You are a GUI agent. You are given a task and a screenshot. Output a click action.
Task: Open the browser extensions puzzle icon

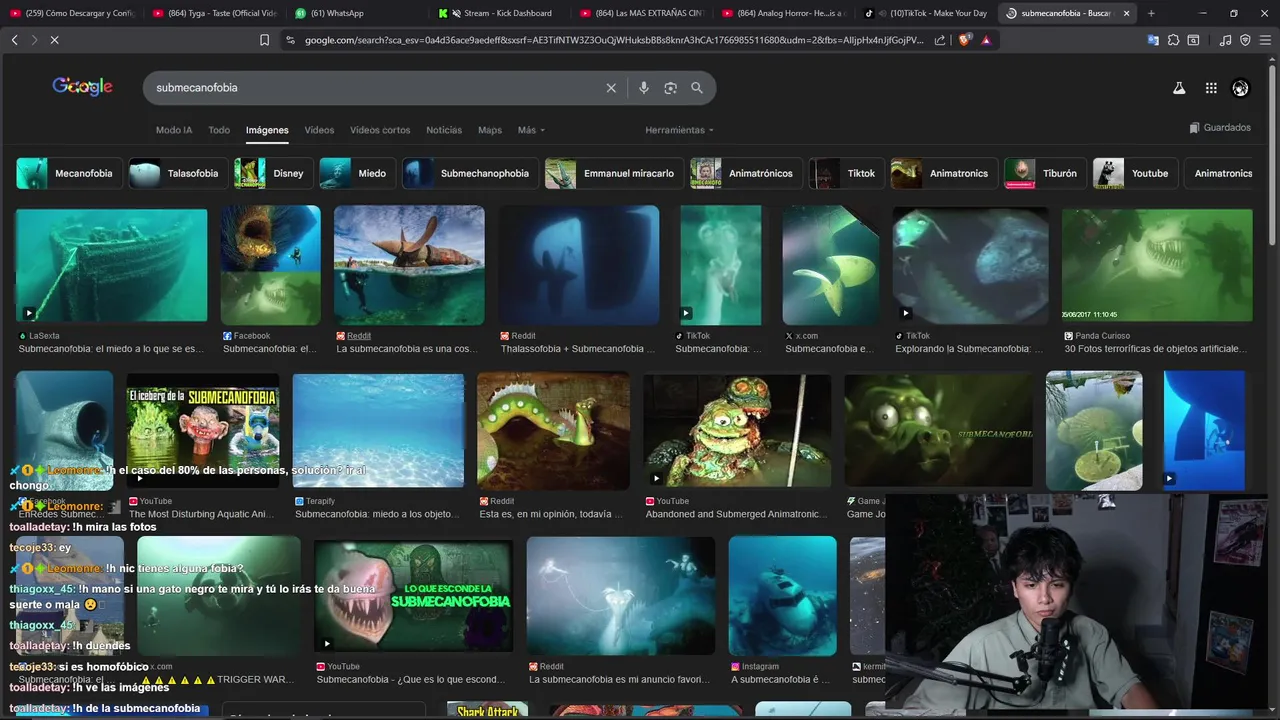click(1173, 40)
